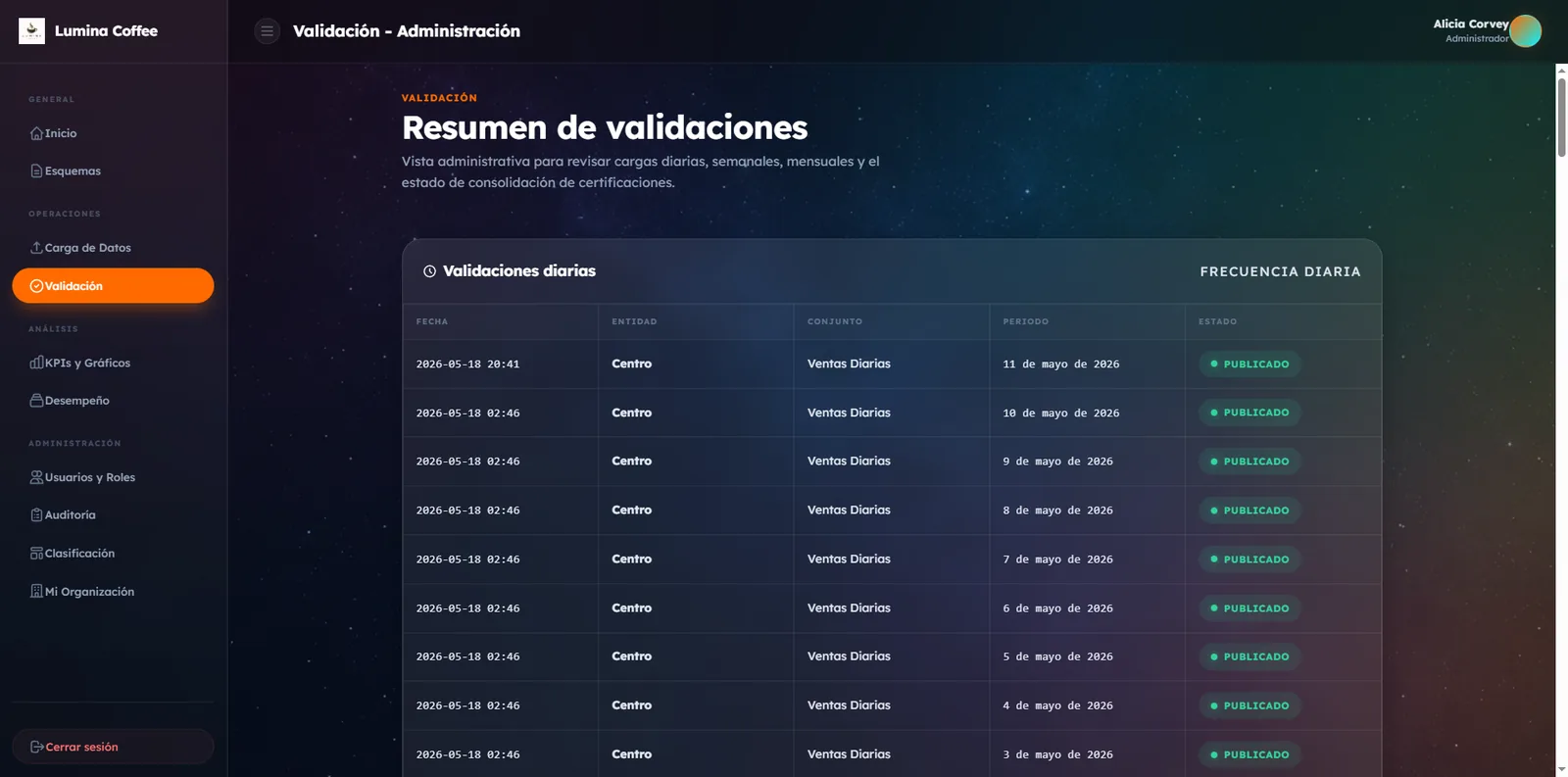Open the Desempeño page
Viewport: 1568px width, 777px height.
(113, 401)
